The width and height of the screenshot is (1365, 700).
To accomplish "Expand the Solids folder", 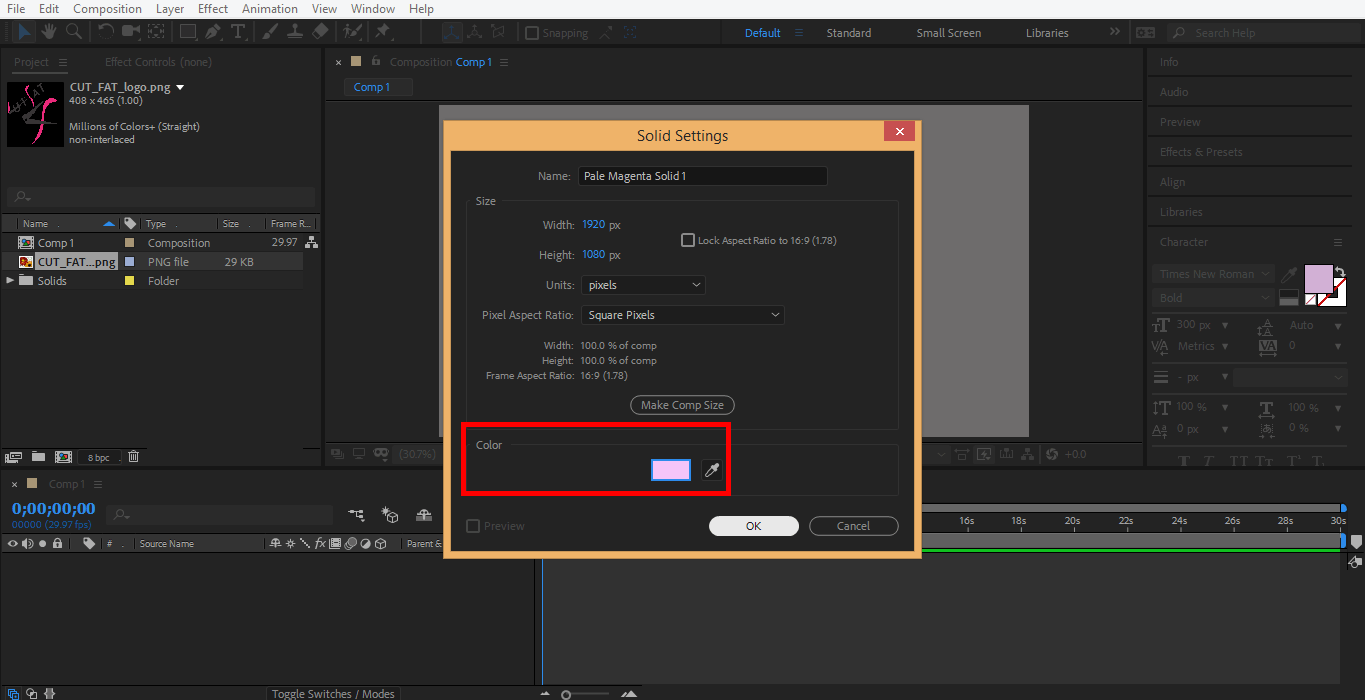I will (x=11, y=281).
